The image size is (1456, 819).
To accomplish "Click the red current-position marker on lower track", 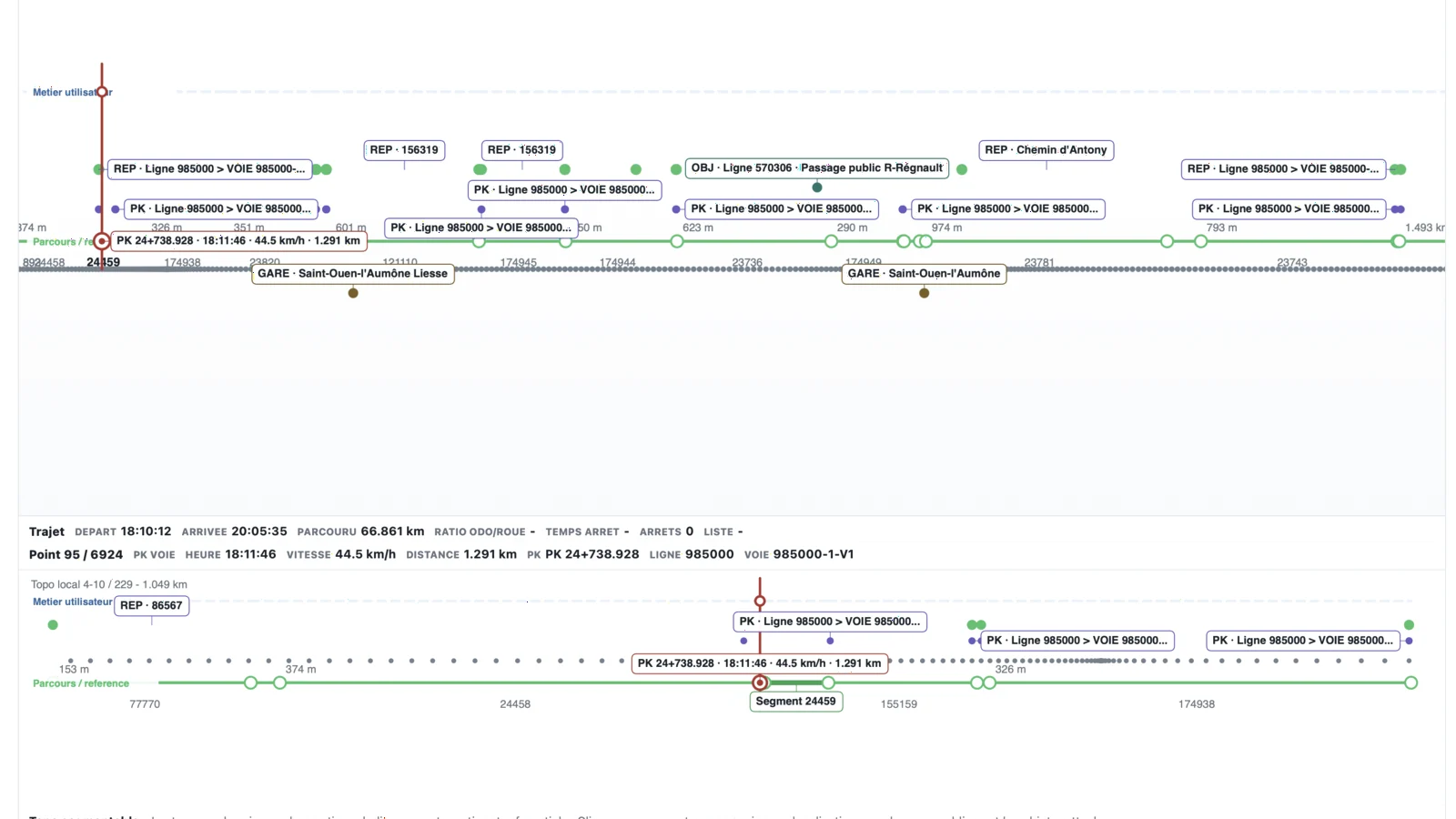I will pyautogui.click(x=760, y=682).
